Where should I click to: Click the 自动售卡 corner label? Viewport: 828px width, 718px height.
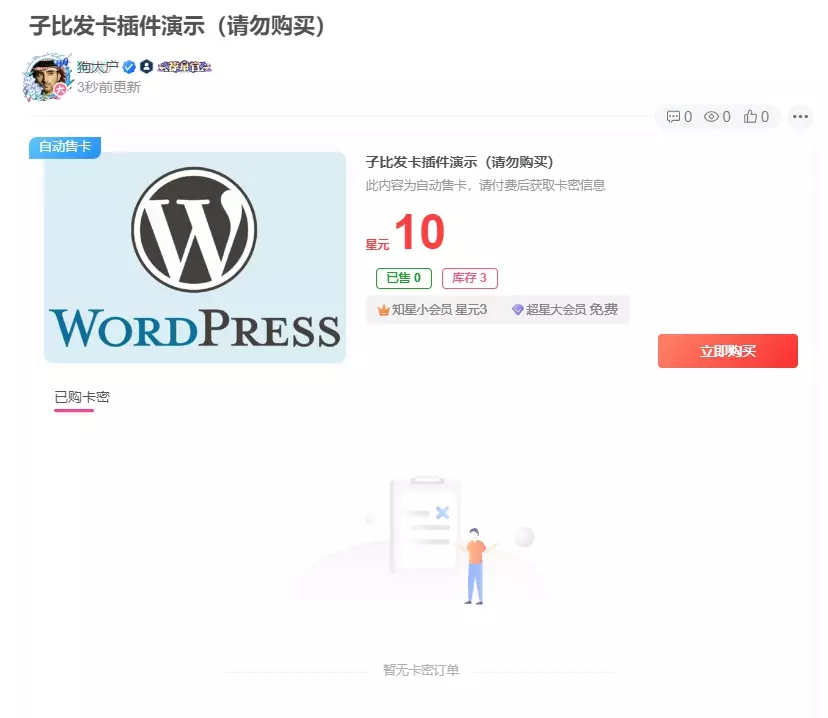(64, 146)
